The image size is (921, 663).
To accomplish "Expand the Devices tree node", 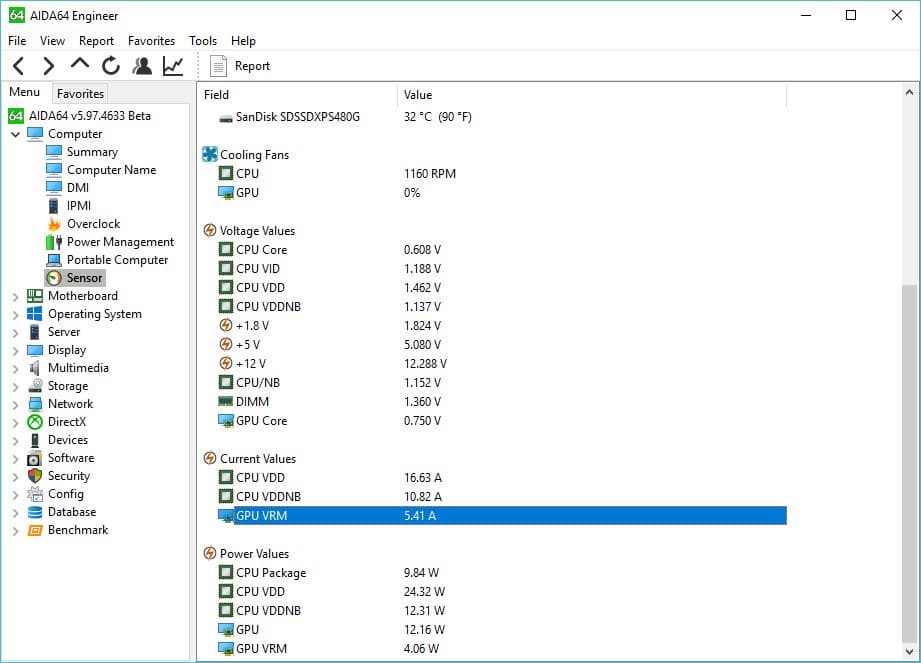I will coord(15,441).
